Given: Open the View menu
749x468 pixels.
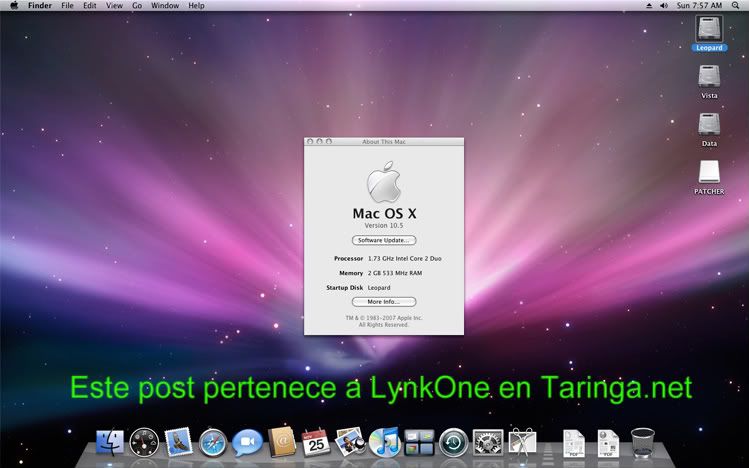Looking at the screenshot, I should (114, 6).
